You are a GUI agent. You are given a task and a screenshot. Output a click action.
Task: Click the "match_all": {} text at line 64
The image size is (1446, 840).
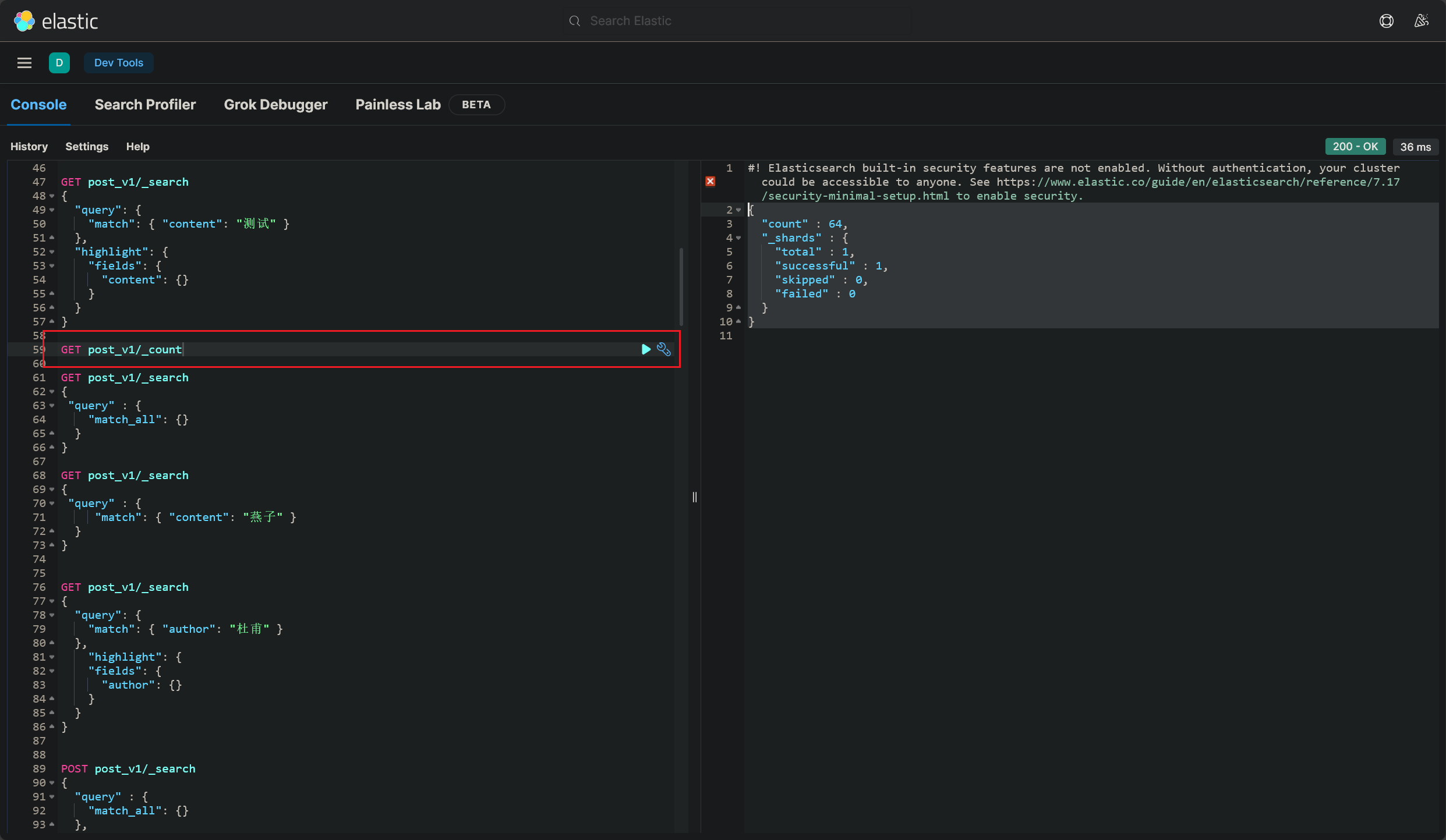click(x=138, y=420)
